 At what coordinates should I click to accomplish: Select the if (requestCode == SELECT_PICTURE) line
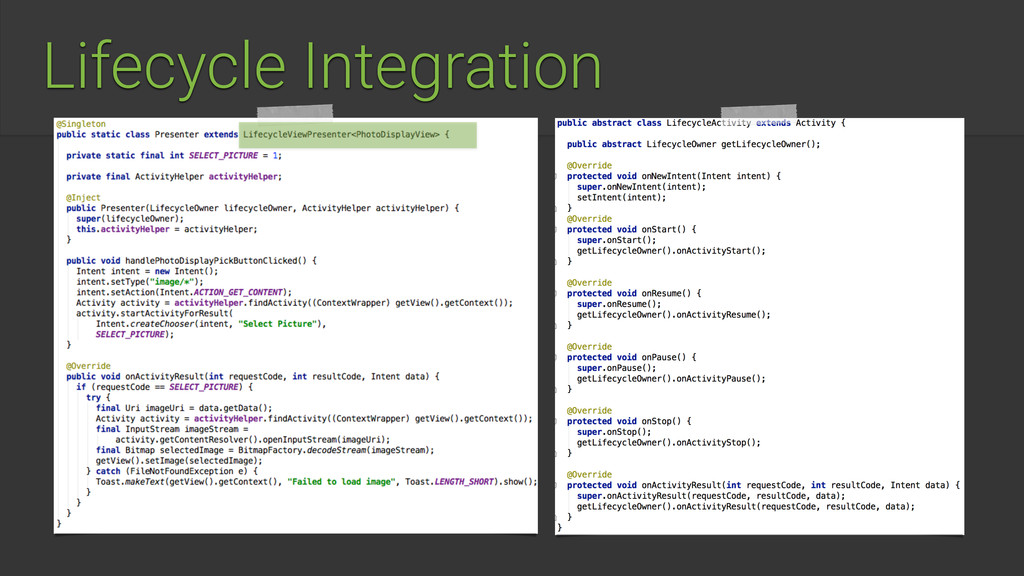coord(164,387)
